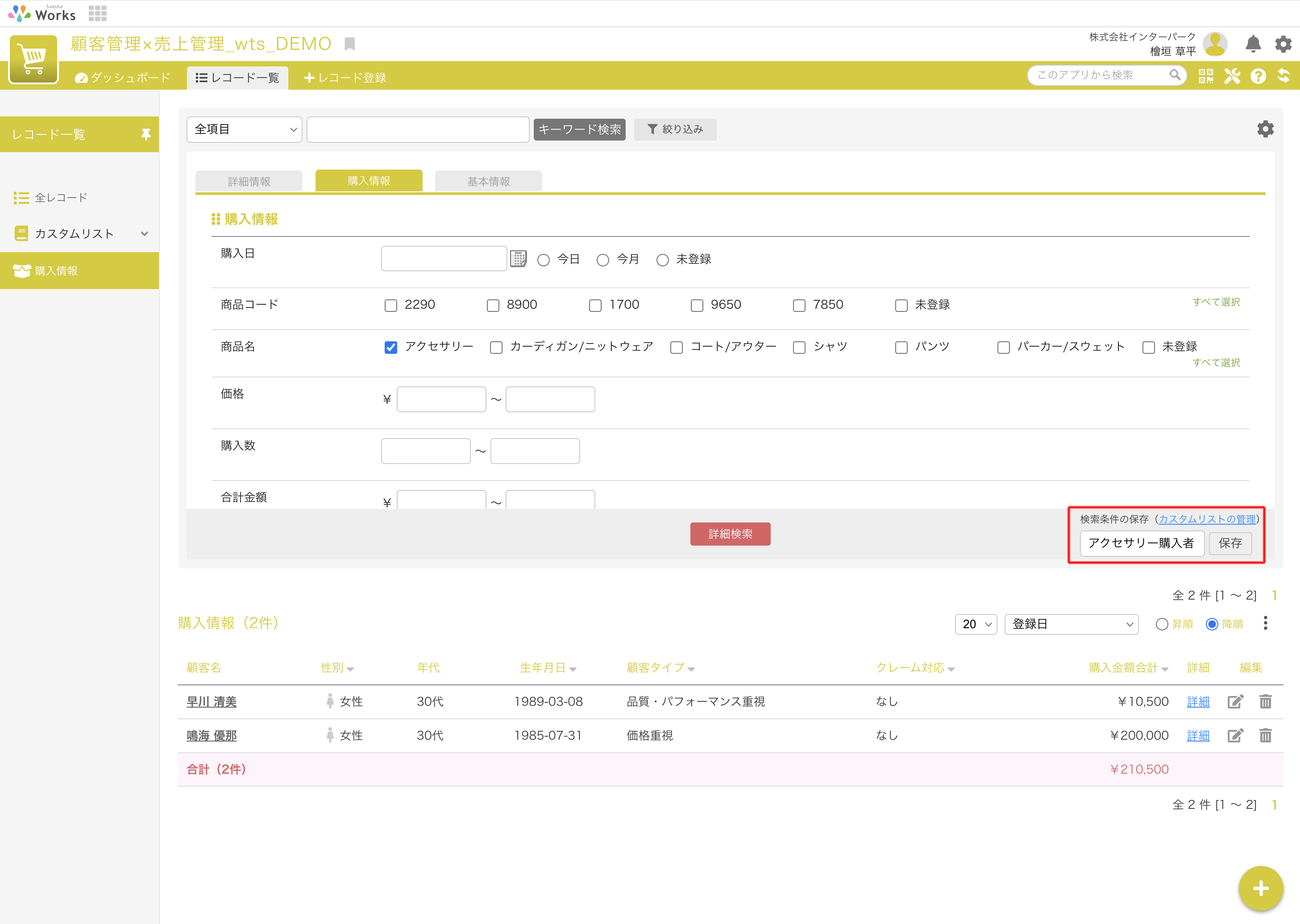Open カスタムリストの管理 link
The image size is (1300, 924).
point(1207,519)
